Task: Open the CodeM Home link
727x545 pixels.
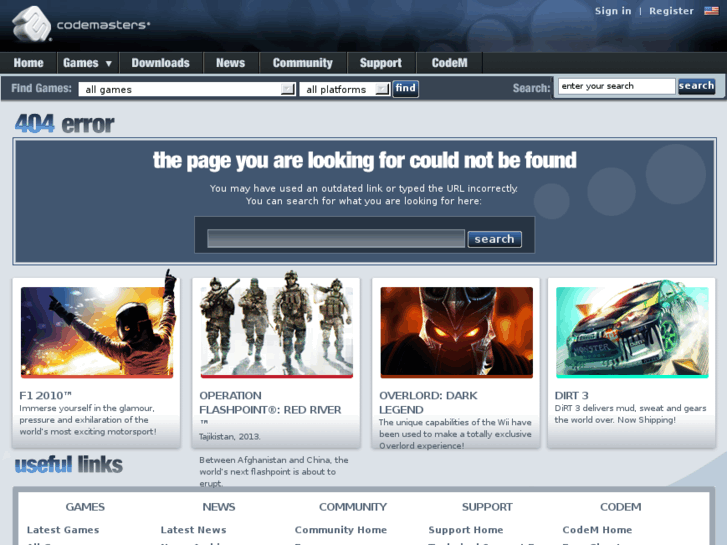Action: point(597,530)
